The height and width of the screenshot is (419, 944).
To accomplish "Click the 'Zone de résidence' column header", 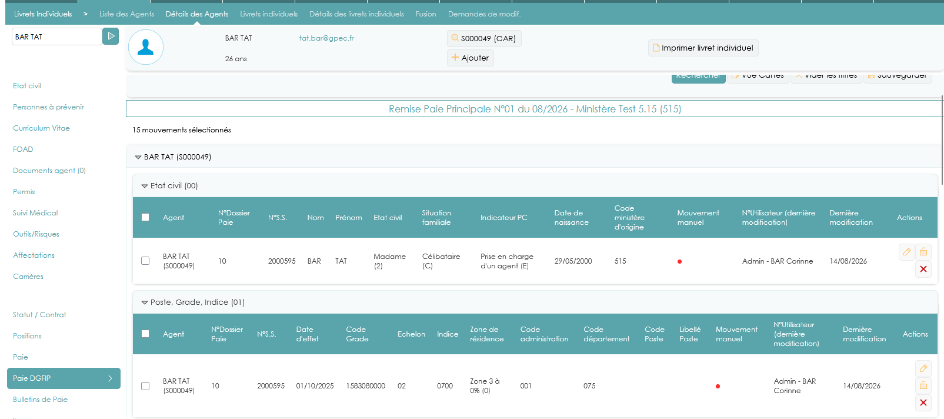I will pos(485,334).
